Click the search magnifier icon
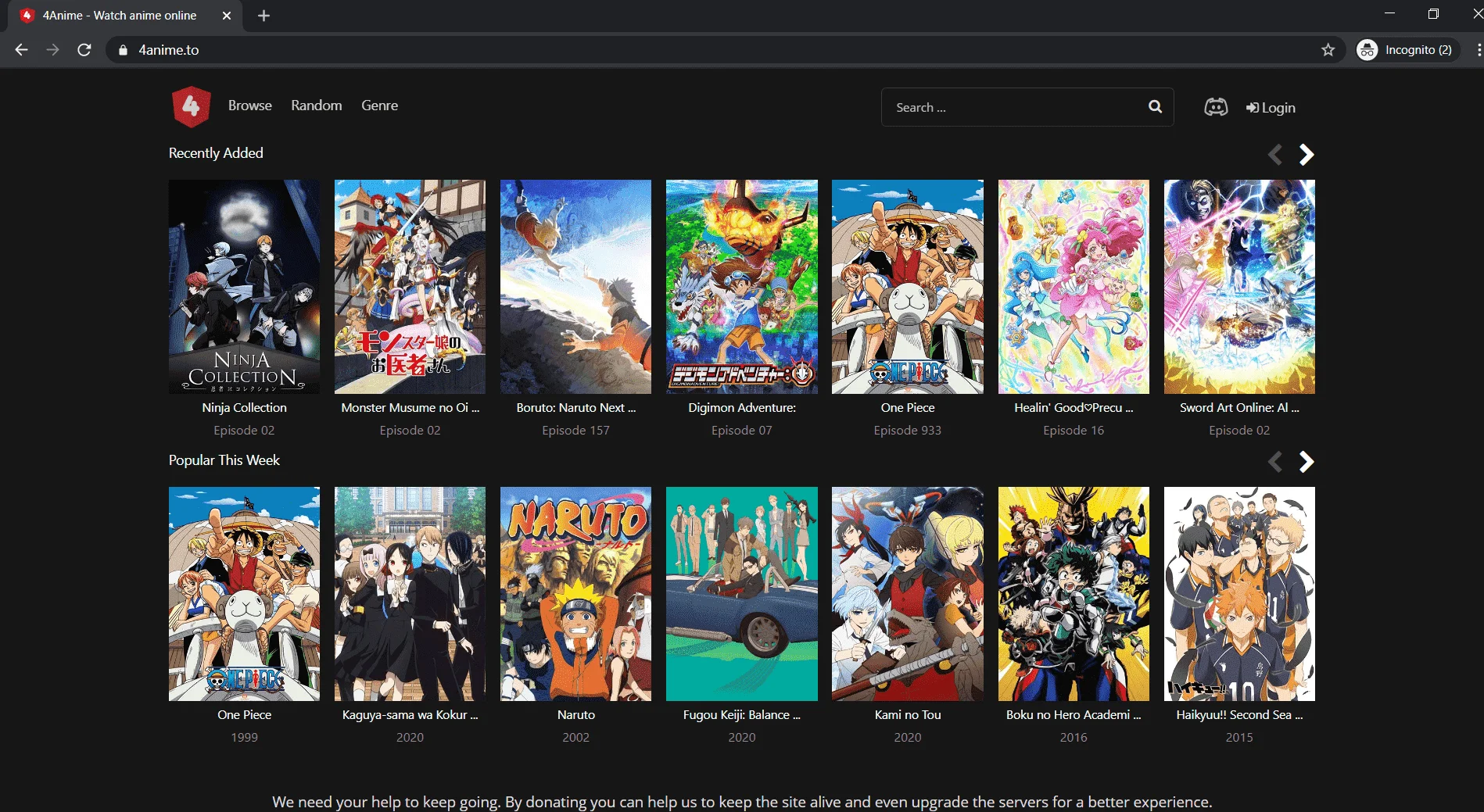Image resolution: width=1484 pixels, height=812 pixels. coord(1155,107)
